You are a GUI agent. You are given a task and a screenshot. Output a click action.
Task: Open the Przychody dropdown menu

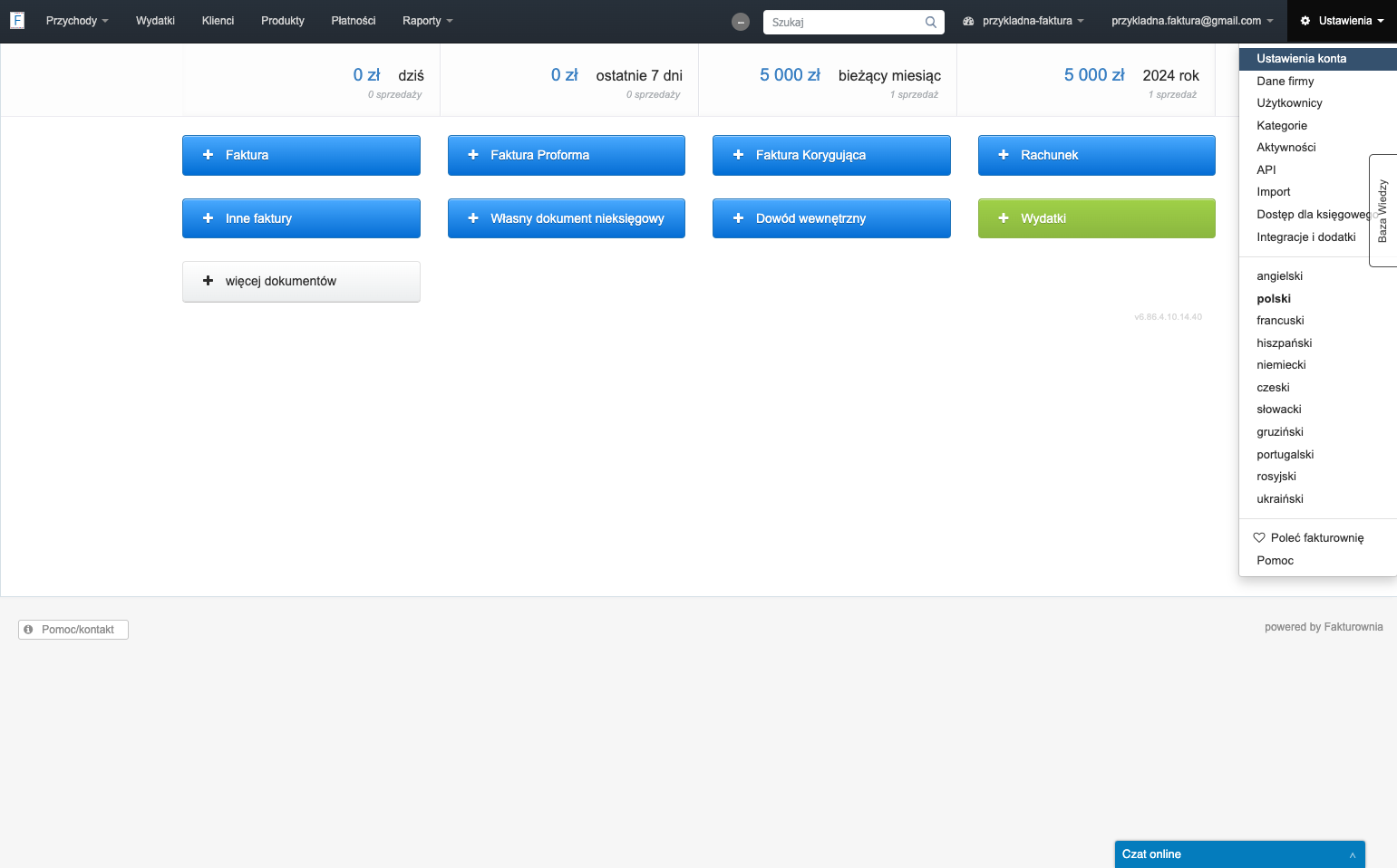[x=77, y=21]
